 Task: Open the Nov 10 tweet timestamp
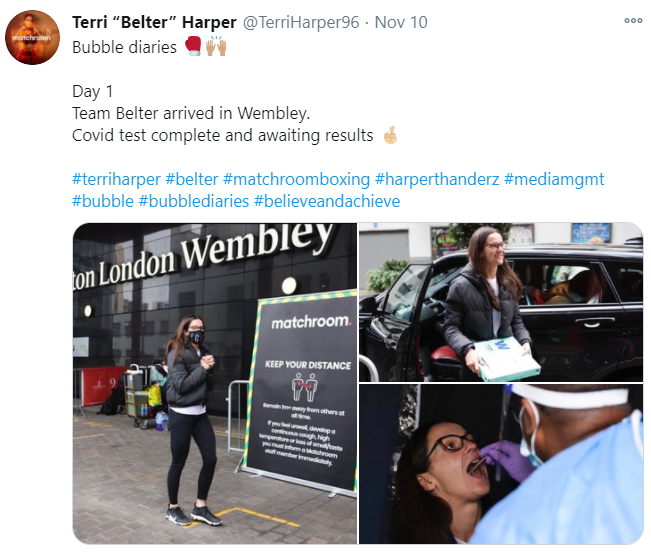[401, 22]
